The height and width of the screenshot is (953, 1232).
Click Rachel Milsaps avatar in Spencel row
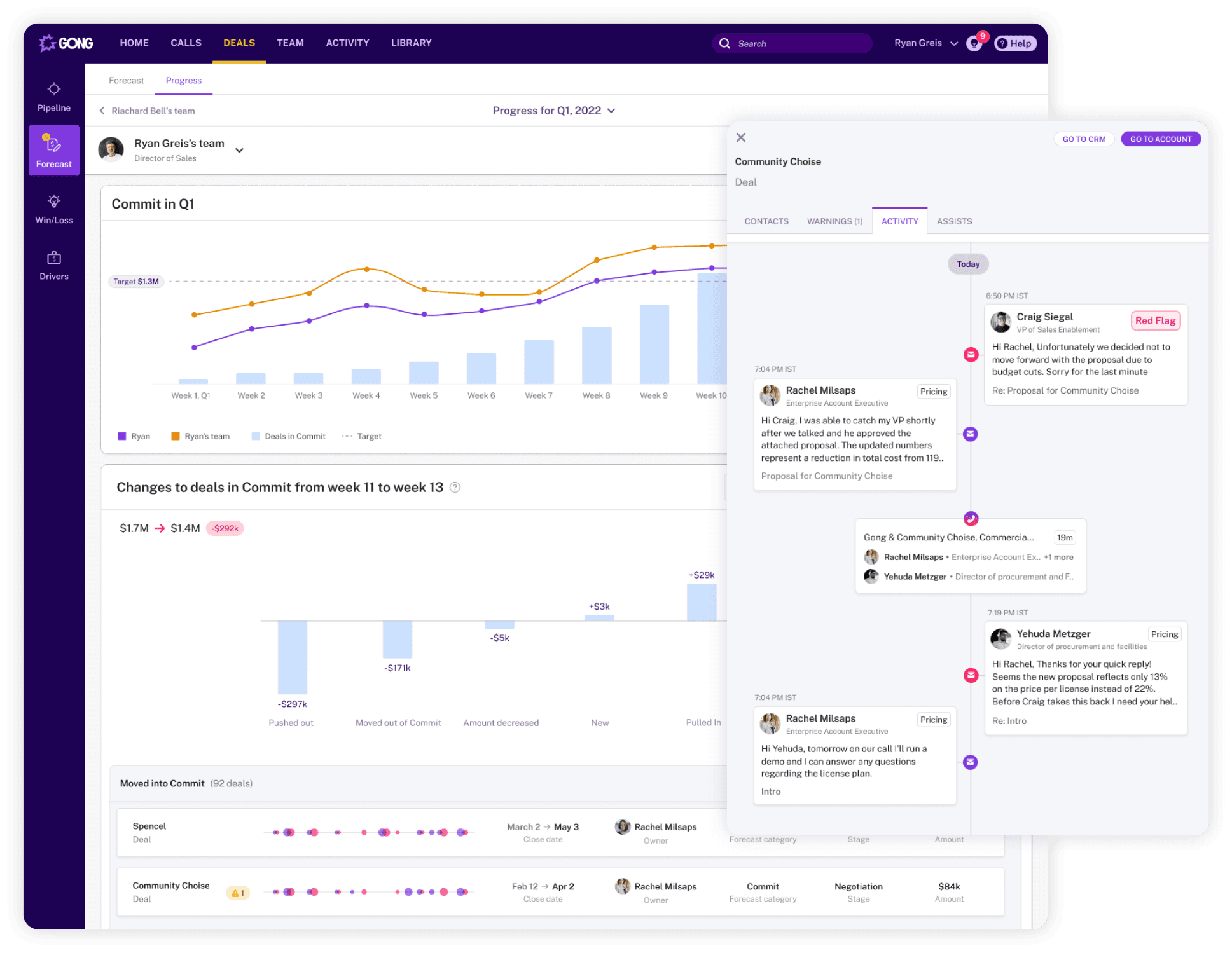pos(623,826)
